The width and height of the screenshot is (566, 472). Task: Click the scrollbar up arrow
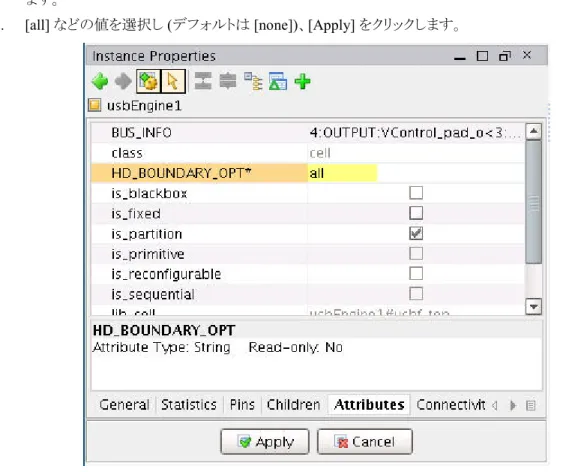click(534, 131)
